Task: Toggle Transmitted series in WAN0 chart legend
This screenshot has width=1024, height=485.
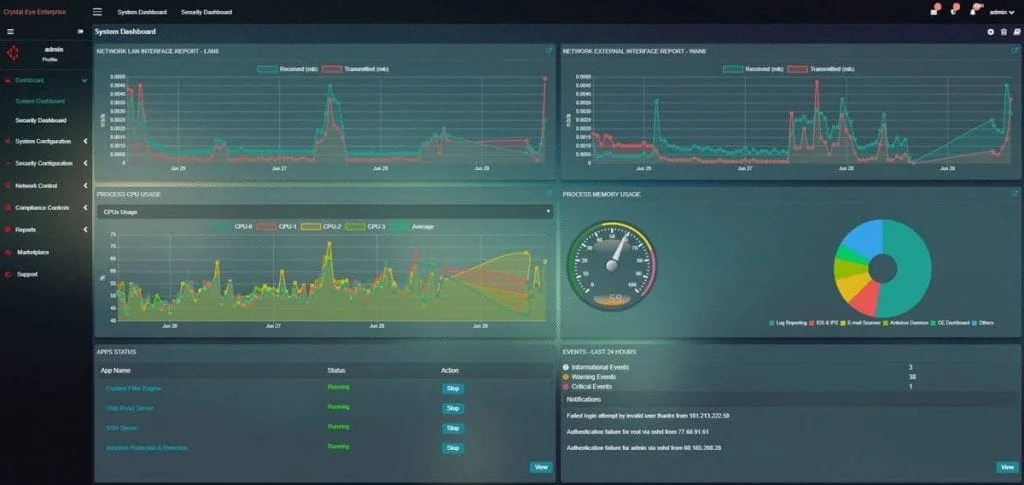Action: tap(812, 69)
